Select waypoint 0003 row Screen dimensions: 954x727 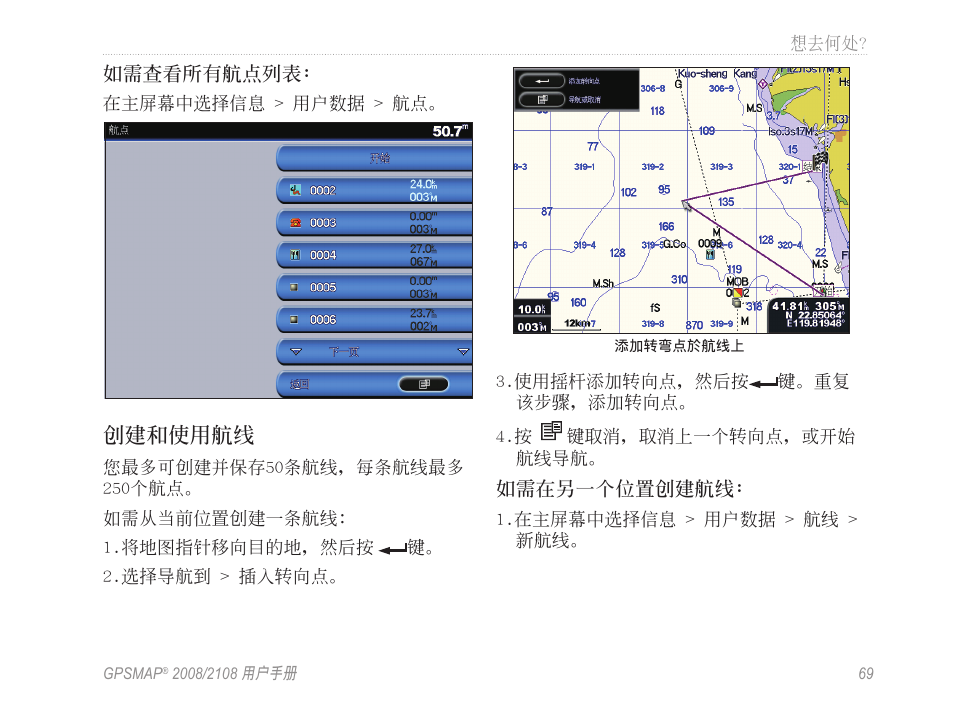point(374,223)
